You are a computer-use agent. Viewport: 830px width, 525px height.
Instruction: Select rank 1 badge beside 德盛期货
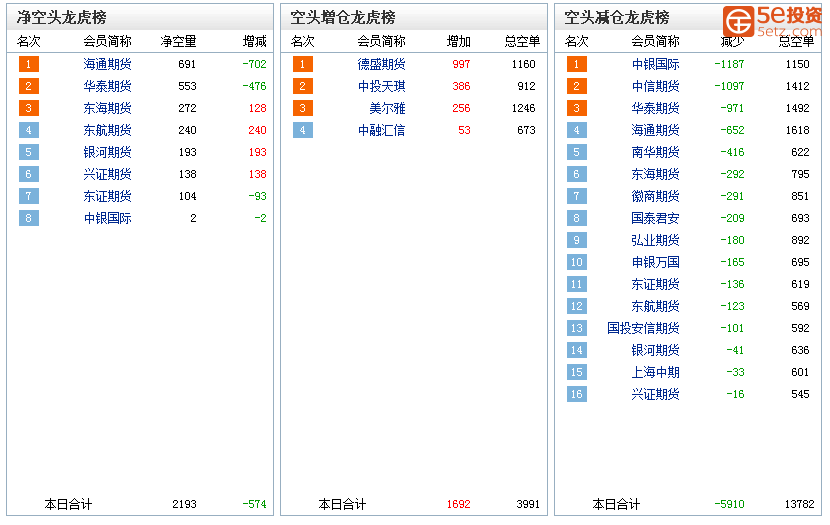(303, 65)
